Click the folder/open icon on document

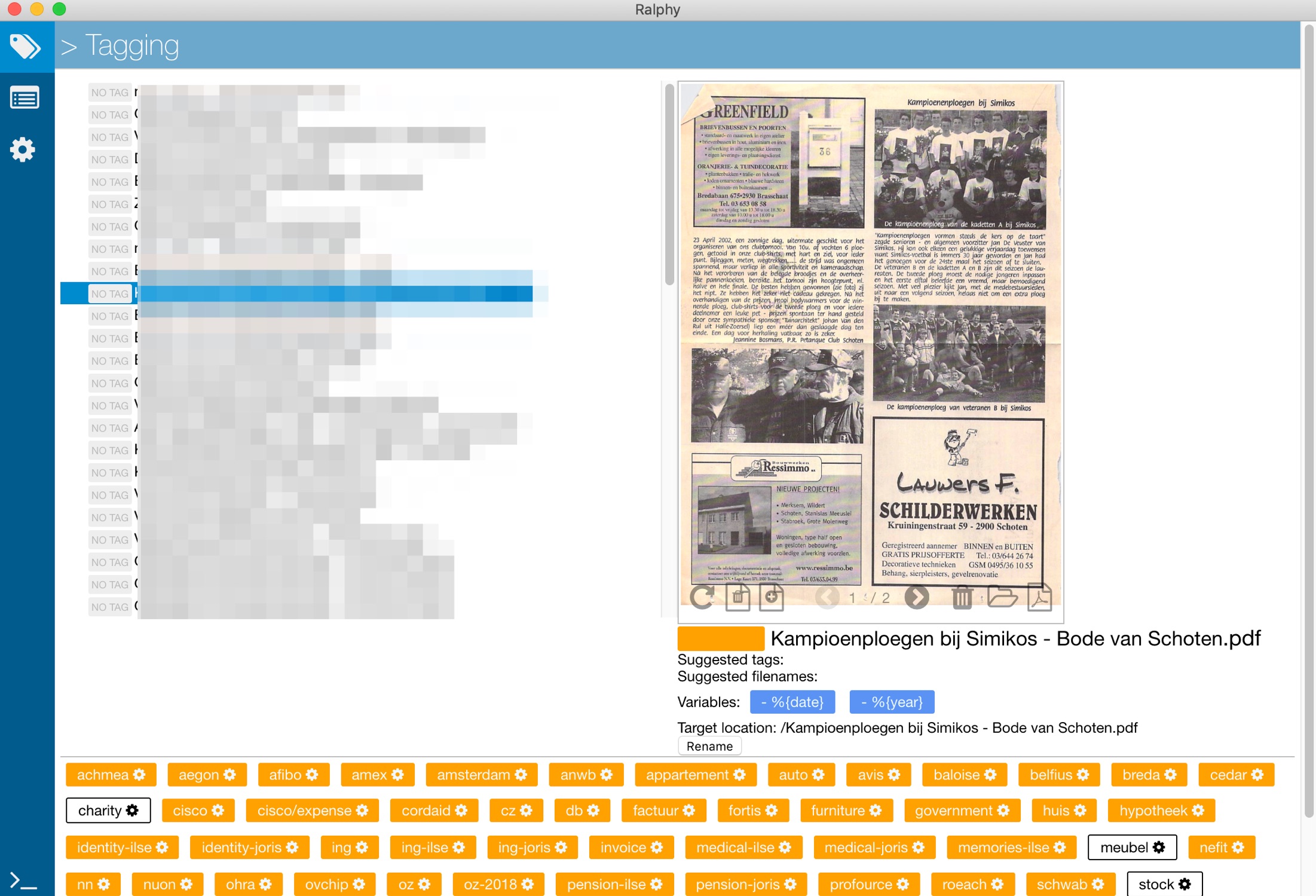[1000, 598]
